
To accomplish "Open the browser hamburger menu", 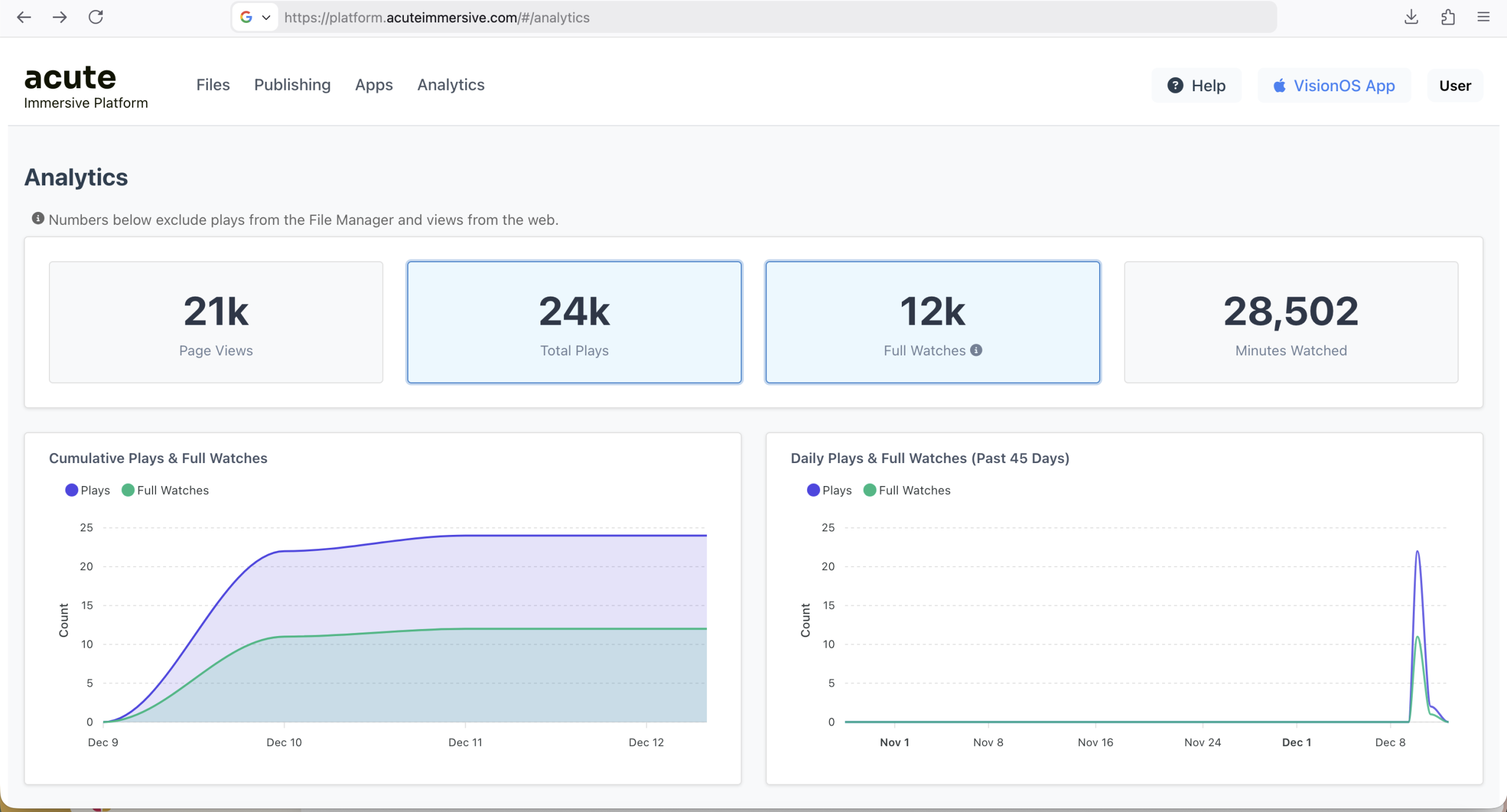I will point(1483,17).
